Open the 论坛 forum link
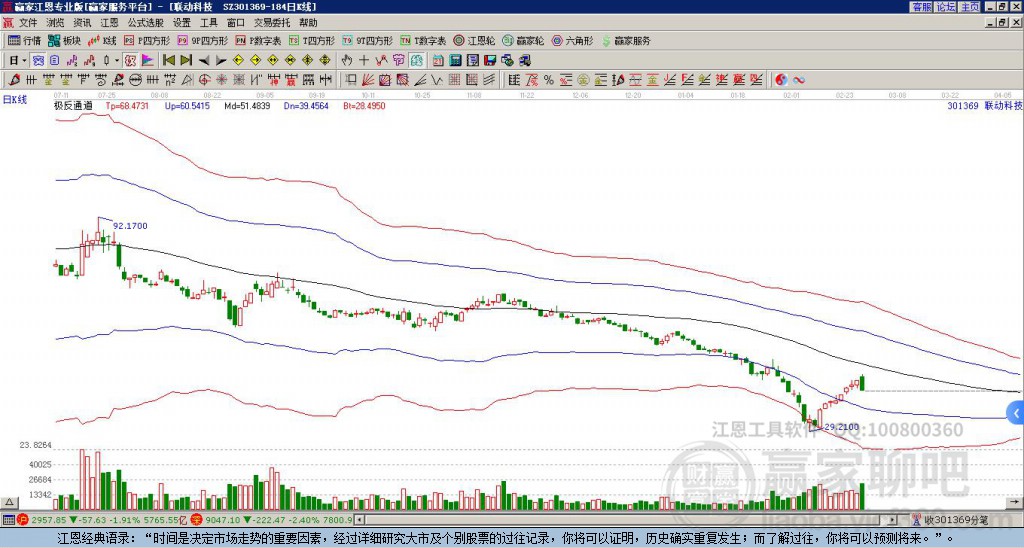The width and height of the screenshot is (1024, 548). click(945, 7)
